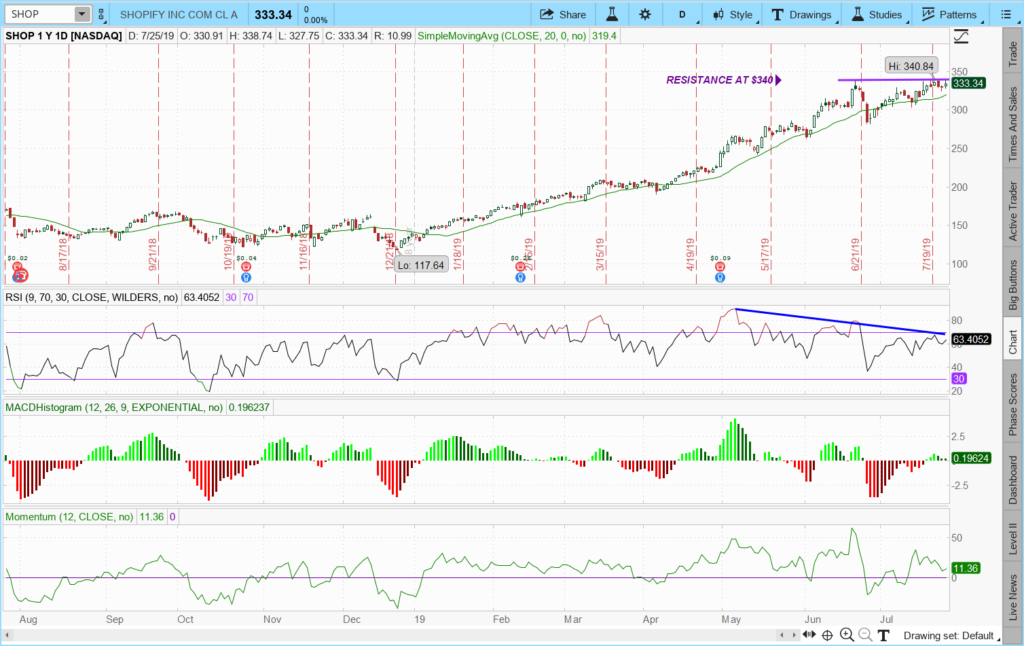The height and width of the screenshot is (646, 1024).
Task: Open the Studies menu
Action: (x=876, y=15)
